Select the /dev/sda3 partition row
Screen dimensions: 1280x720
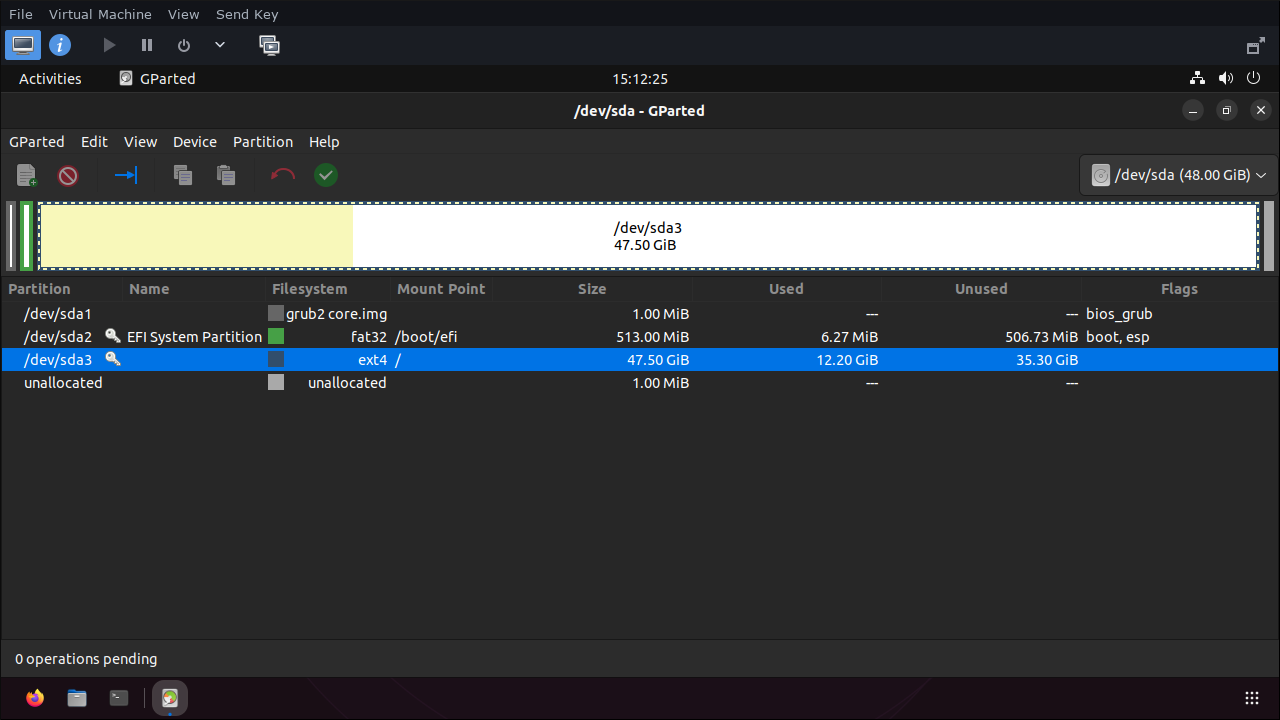point(640,360)
